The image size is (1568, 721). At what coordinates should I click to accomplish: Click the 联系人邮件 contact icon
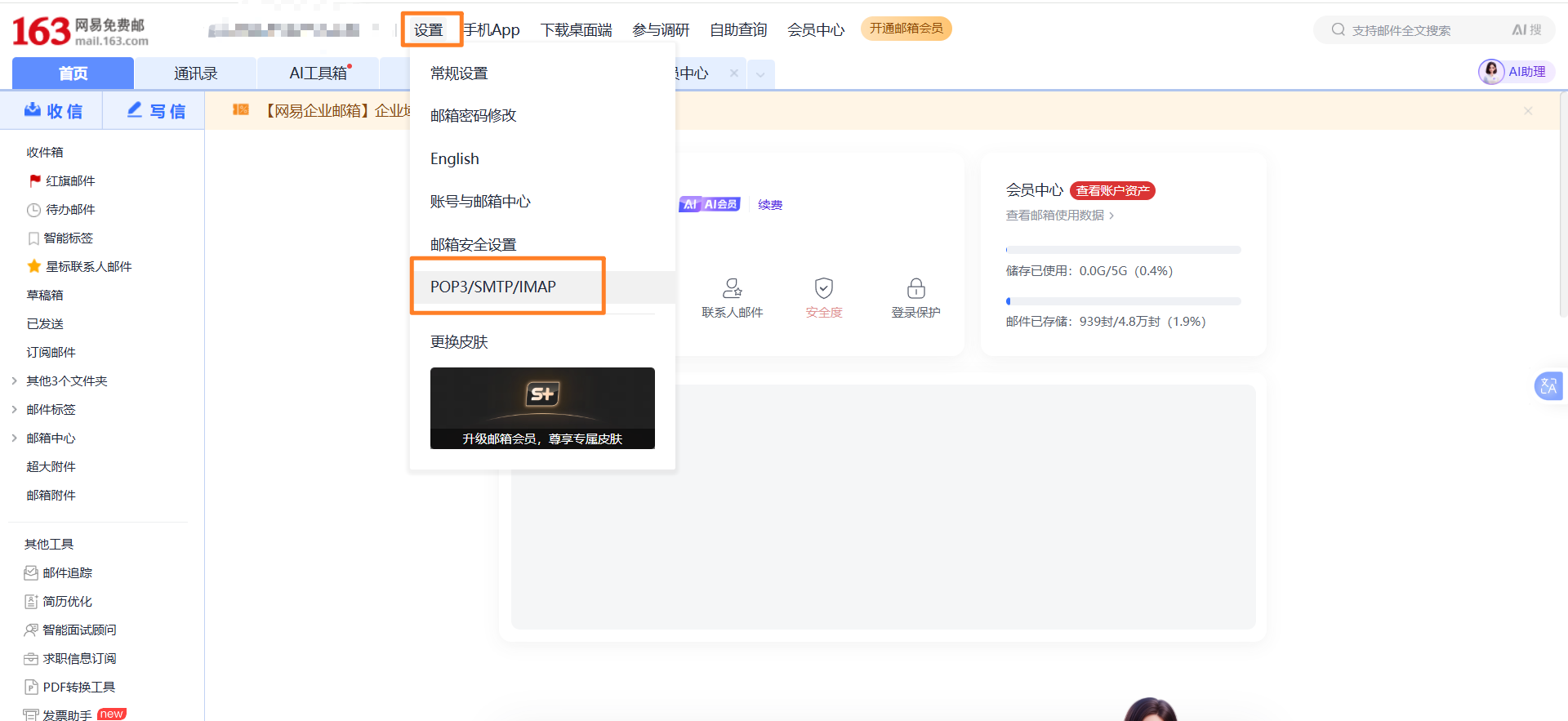(733, 288)
